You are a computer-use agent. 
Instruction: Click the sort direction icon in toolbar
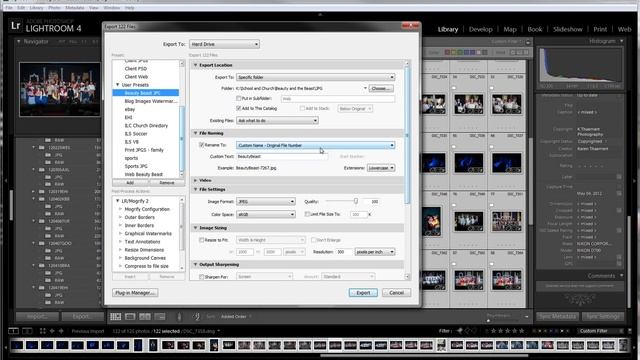(197, 317)
